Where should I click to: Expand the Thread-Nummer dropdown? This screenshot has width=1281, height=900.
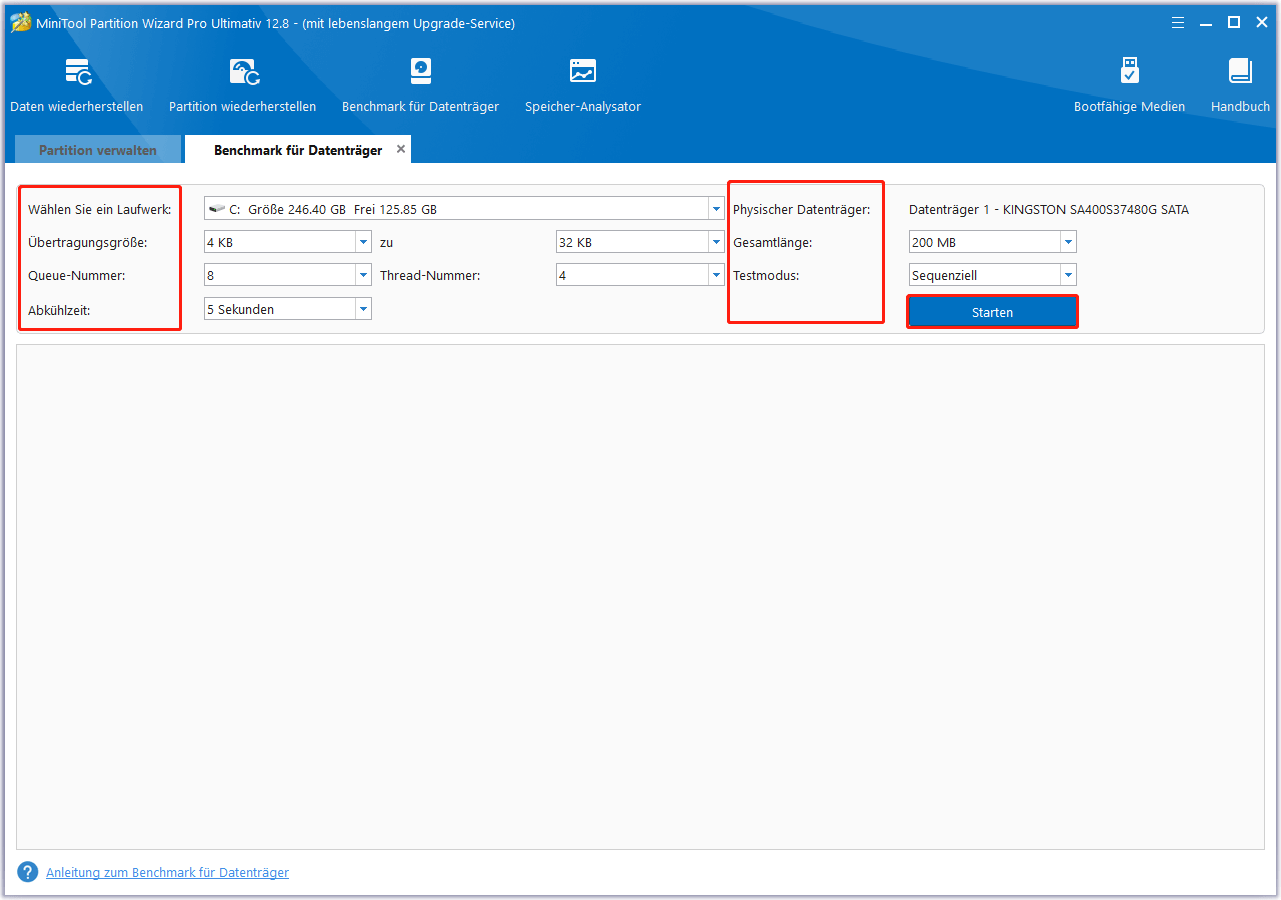point(716,276)
